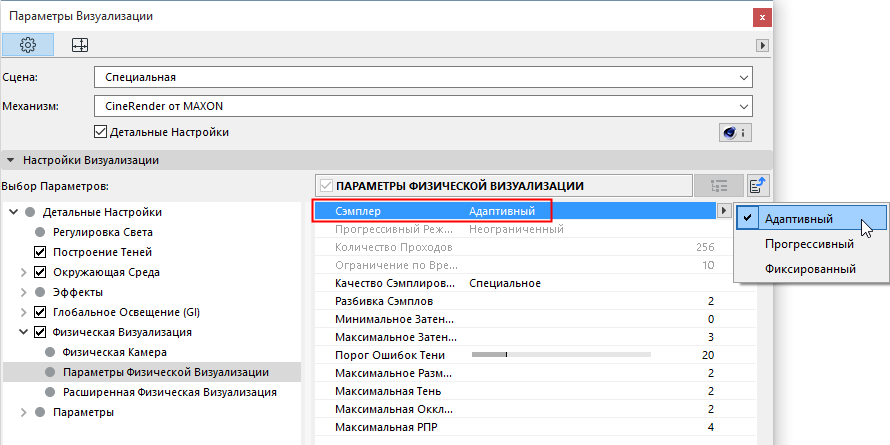Viewport: 890px width, 445px height.
Task: Select Расширенная Физическая Визуализация tree item
Action: point(170,392)
